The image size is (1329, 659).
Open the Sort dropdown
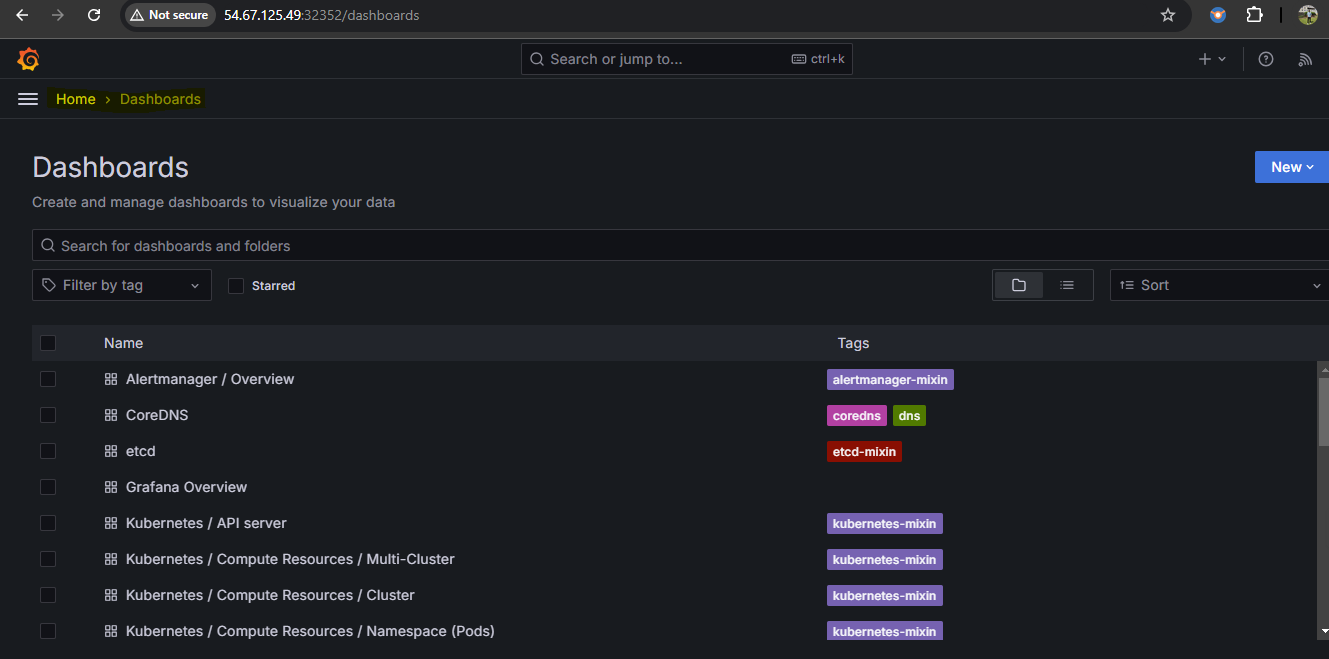point(1219,285)
